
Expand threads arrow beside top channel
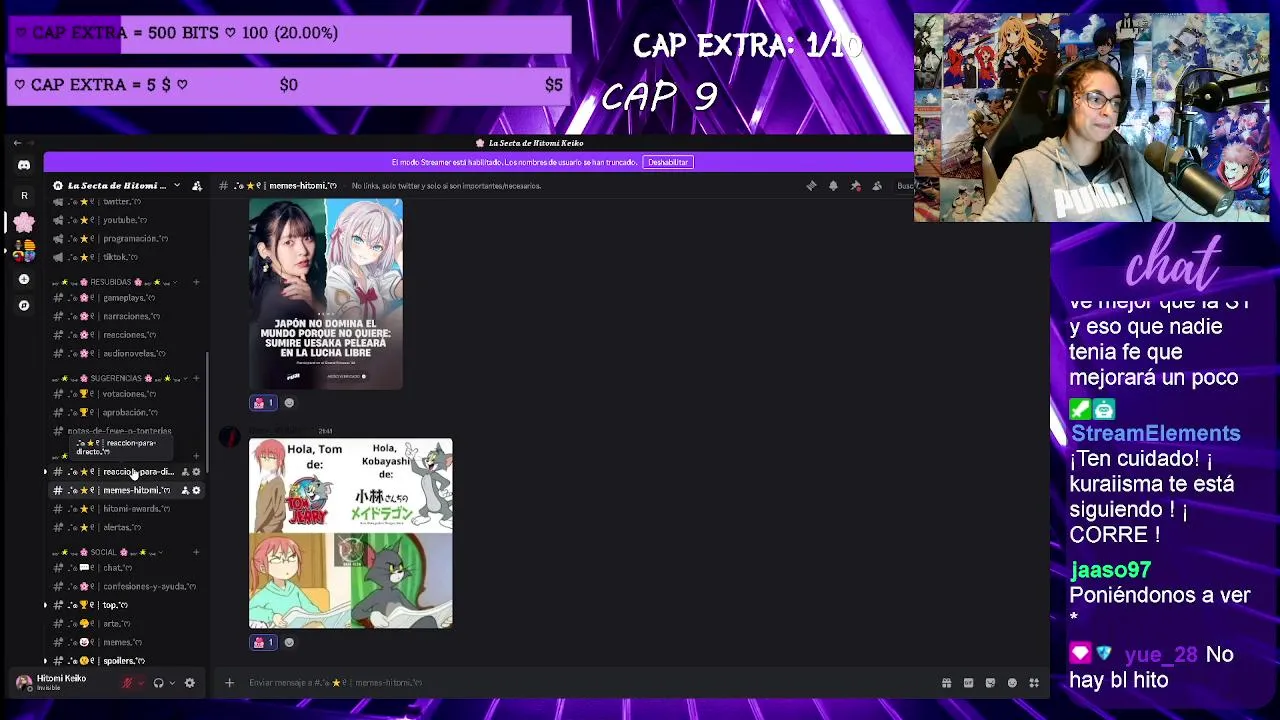click(x=45, y=605)
